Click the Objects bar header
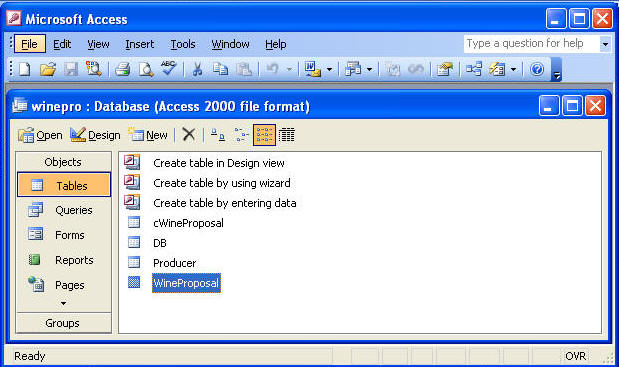 [63, 162]
